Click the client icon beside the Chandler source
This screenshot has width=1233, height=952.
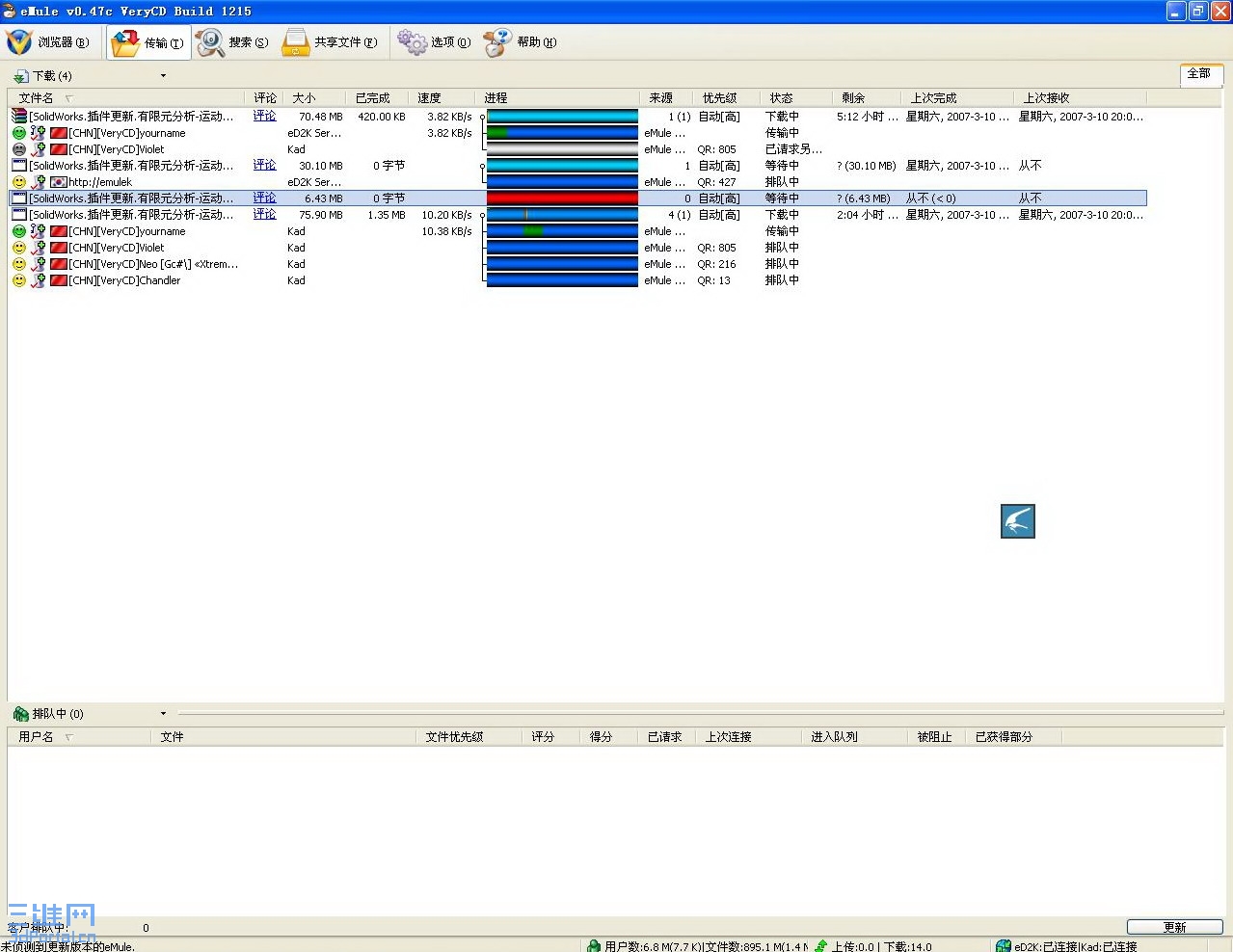pos(38,280)
